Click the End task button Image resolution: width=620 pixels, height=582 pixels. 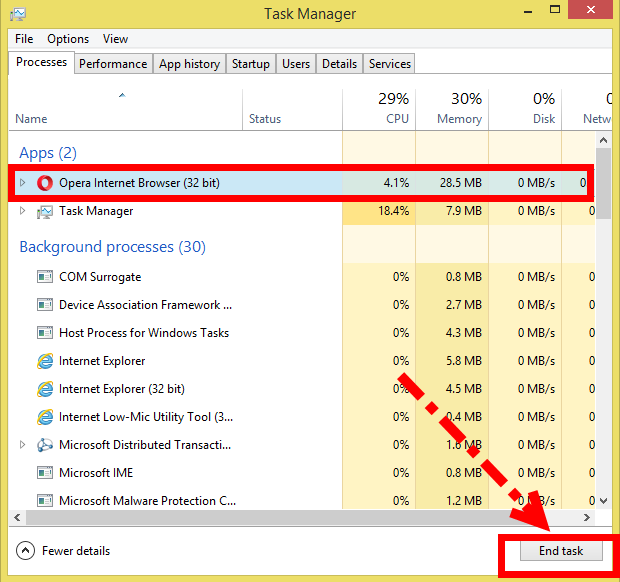[x=561, y=551]
